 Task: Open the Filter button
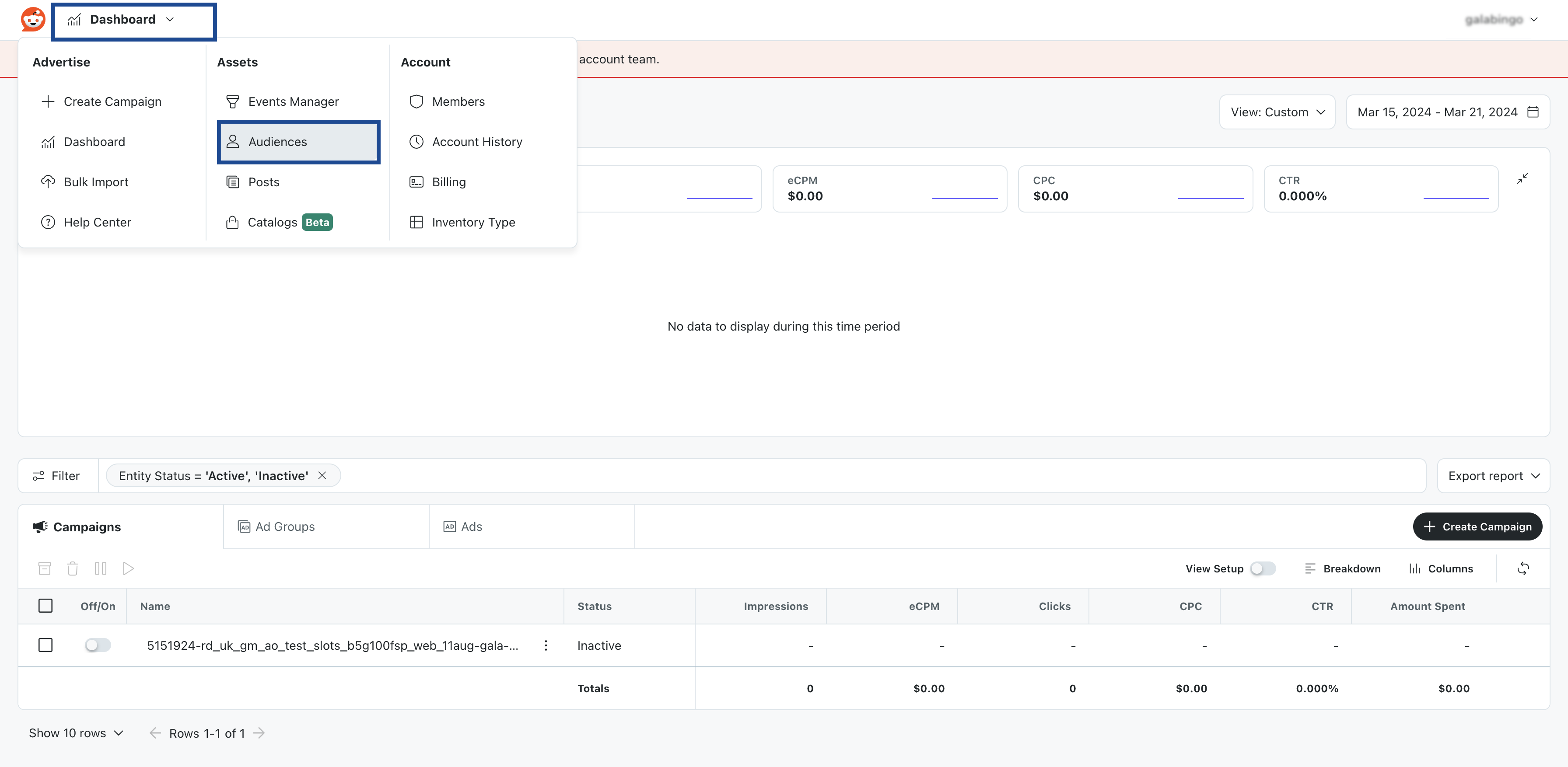(57, 476)
